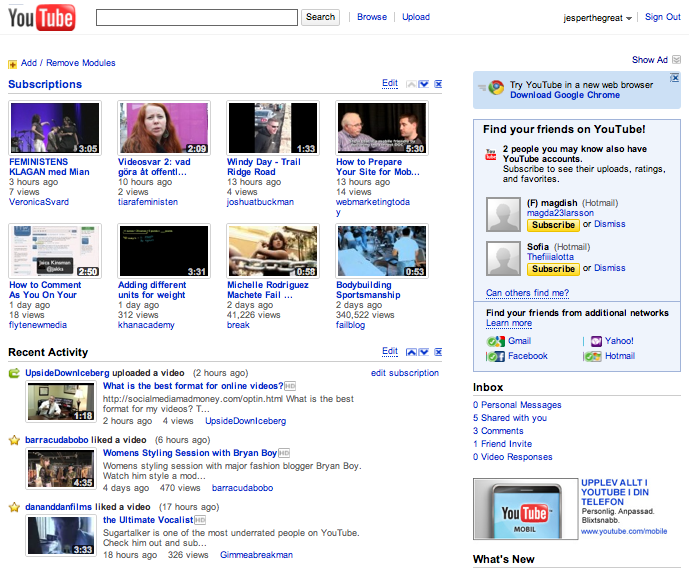Click the small YouTube icon in friends box

coord(491,155)
